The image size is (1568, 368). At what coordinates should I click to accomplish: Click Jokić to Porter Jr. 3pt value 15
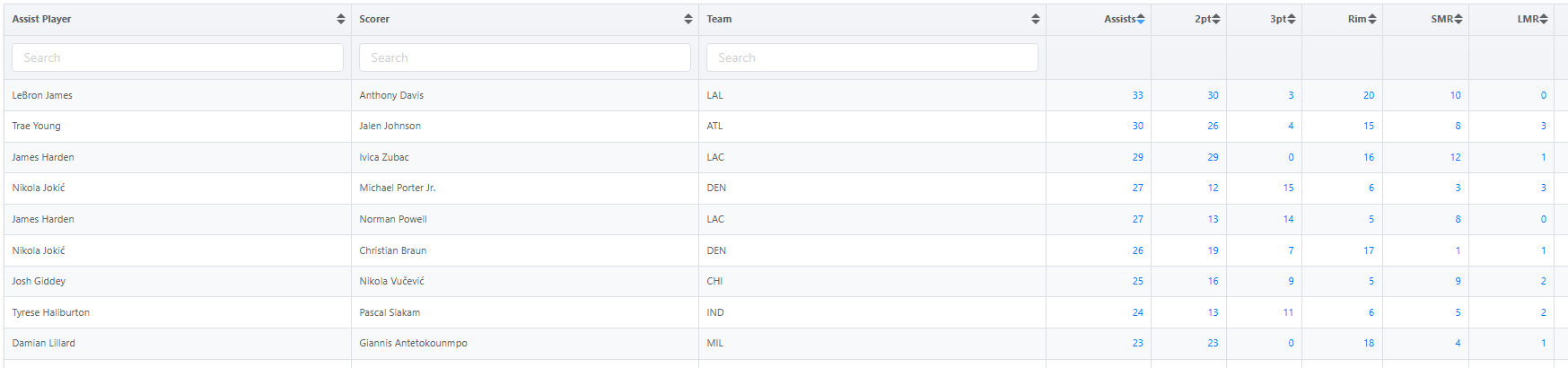click(1288, 188)
